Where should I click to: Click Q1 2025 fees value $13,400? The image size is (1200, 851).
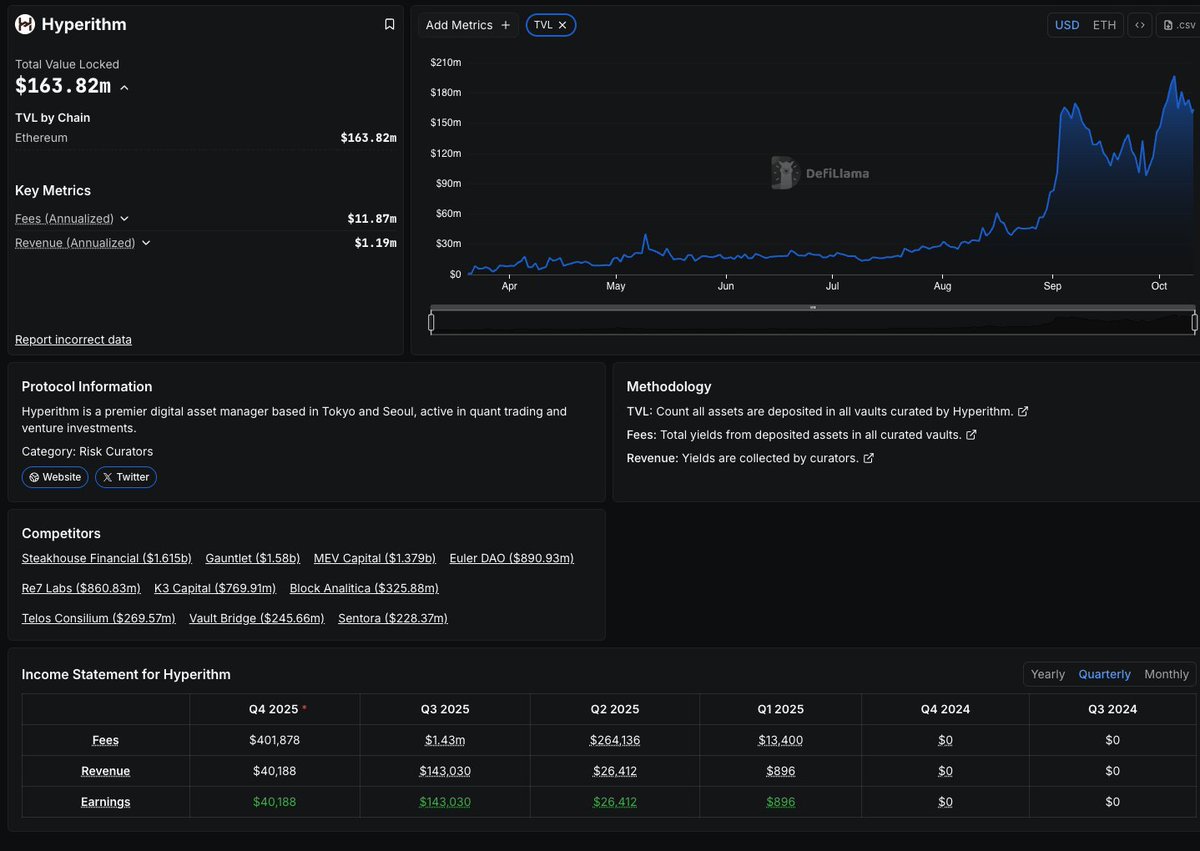click(780, 740)
